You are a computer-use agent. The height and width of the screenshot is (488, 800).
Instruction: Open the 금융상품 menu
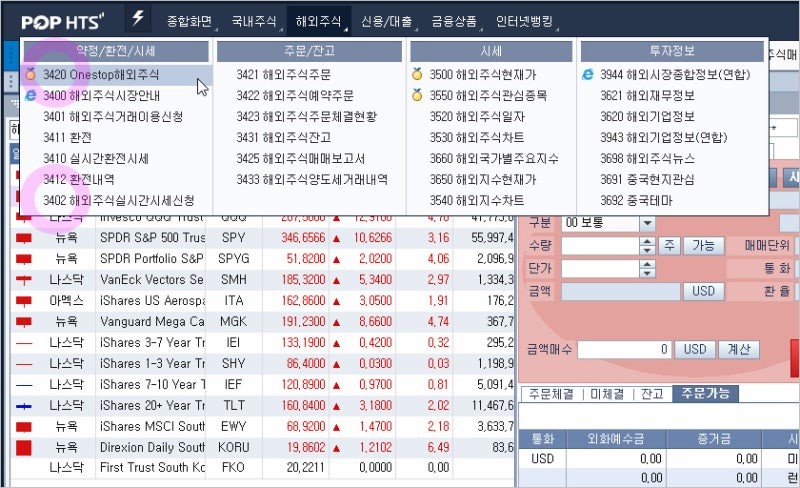click(454, 21)
